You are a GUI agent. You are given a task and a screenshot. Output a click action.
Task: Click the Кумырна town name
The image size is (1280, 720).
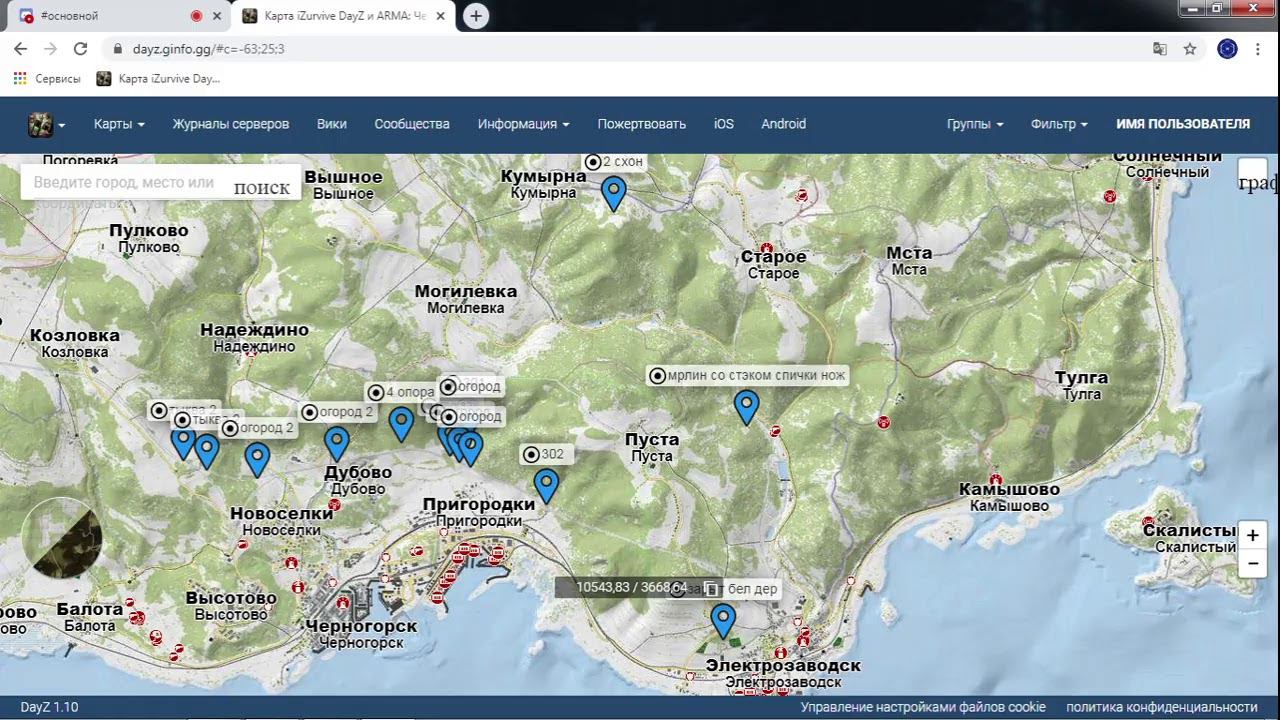tap(543, 176)
